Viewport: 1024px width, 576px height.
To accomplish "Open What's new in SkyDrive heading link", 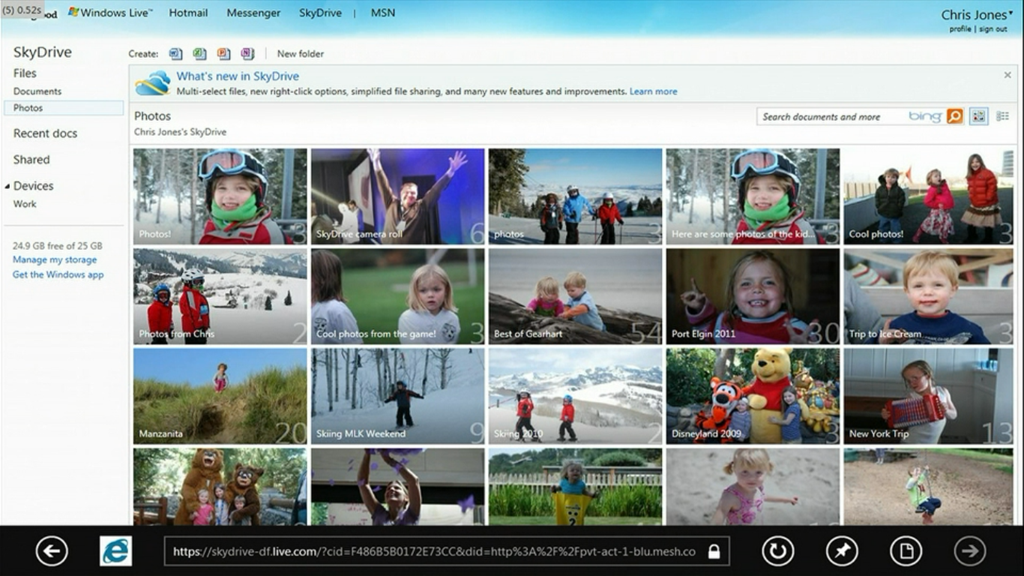I will (x=238, y=76).
